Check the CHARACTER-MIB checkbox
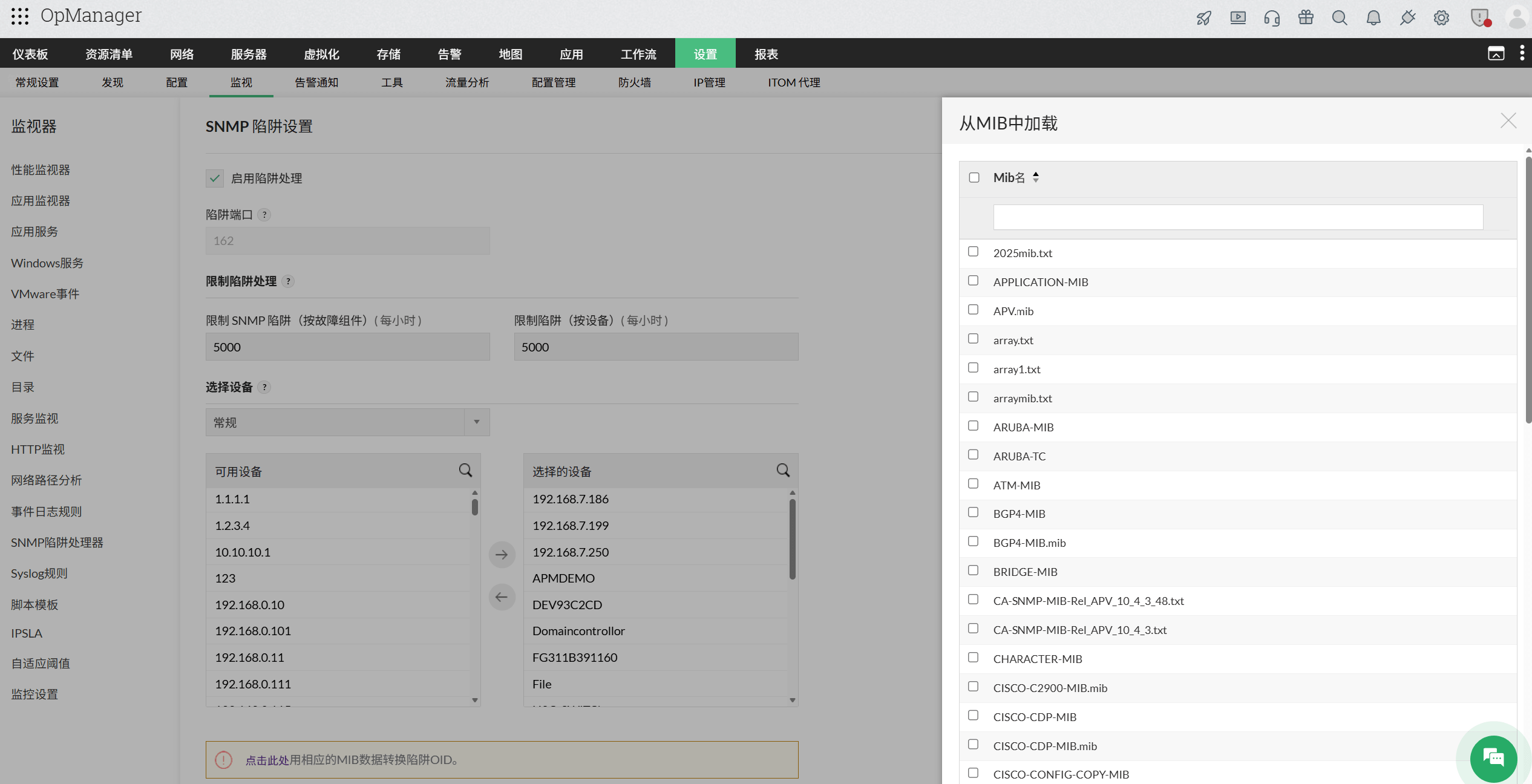The height and width of the screenshot is (784, 1532). click(973, 658)
